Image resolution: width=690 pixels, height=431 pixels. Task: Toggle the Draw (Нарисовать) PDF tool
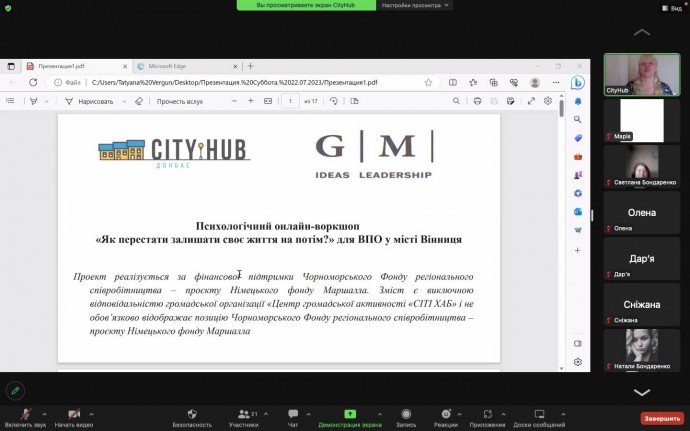click(x=90, y=101)
